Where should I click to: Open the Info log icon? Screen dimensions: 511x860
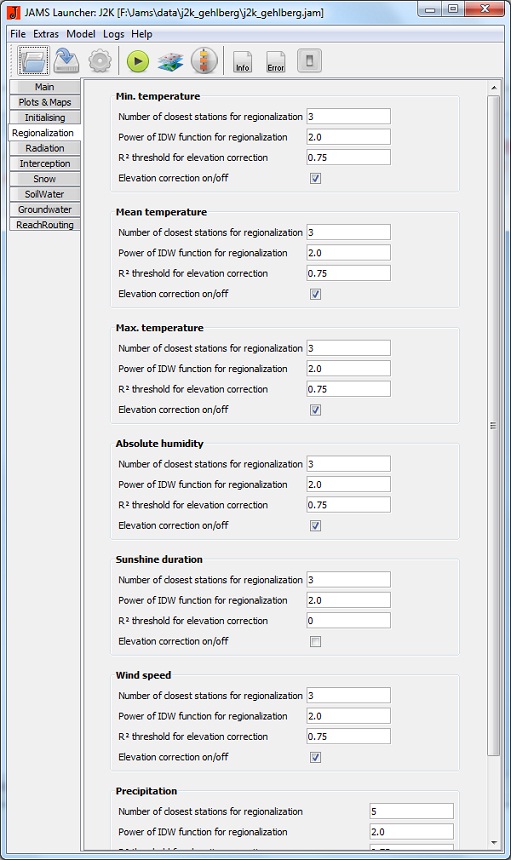(242, 61)
